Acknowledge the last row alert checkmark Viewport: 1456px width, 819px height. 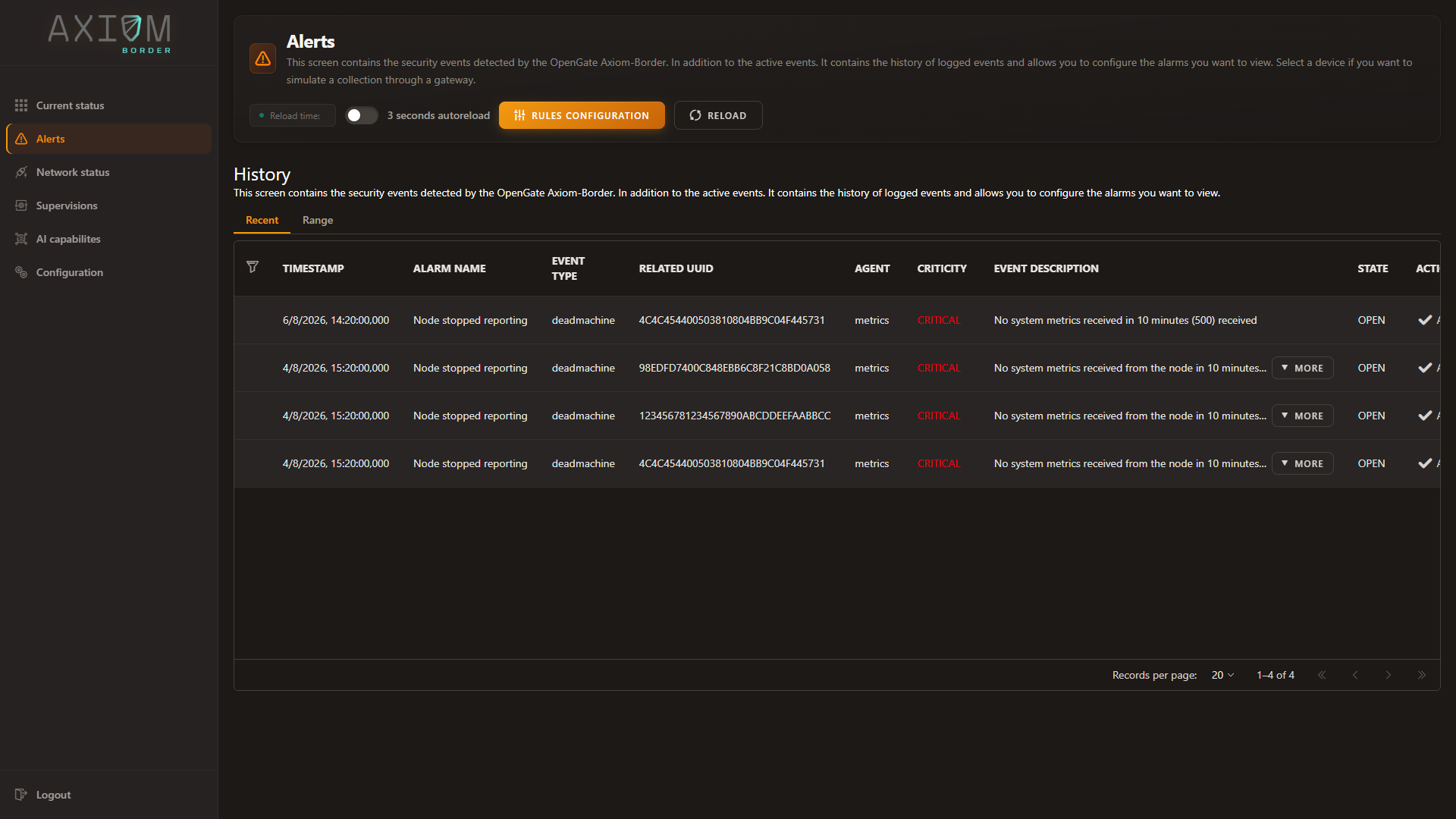1425,463
